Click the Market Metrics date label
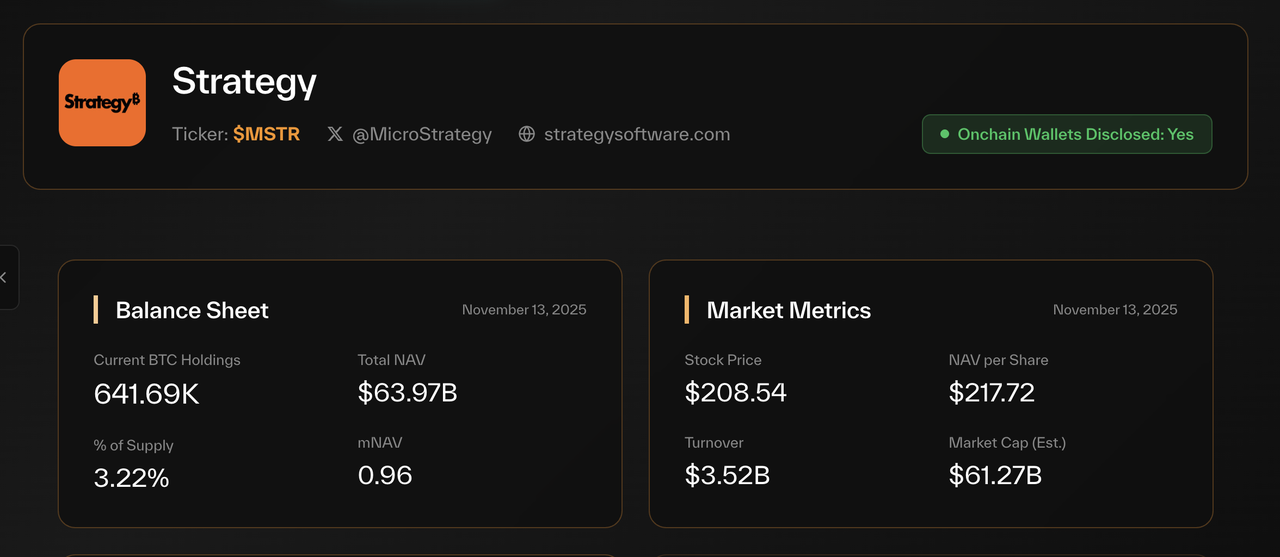This screenshot has height=557, width=1280. (1115, 310)
